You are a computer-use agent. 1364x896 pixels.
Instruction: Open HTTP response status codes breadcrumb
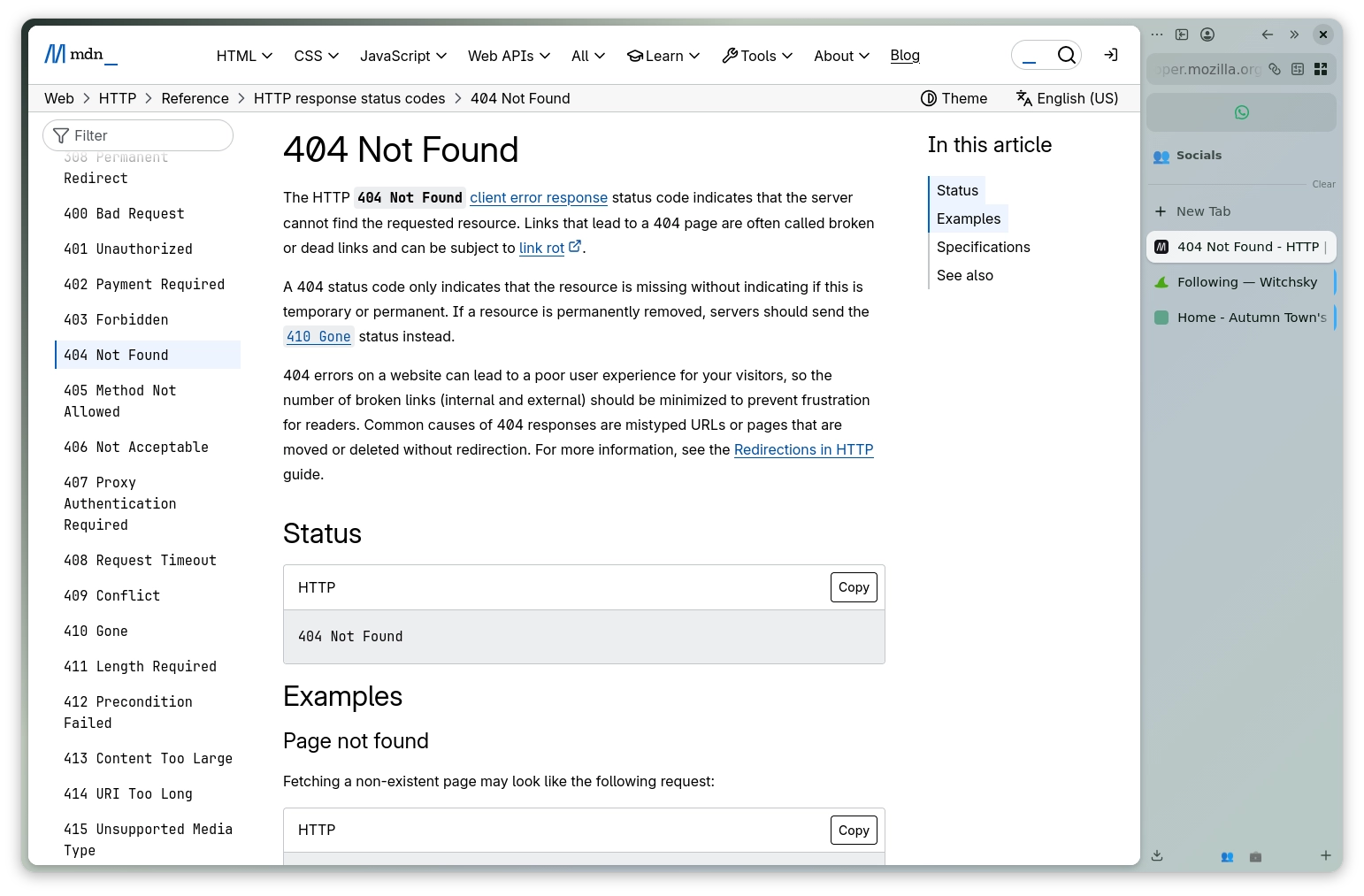(349, 98)
